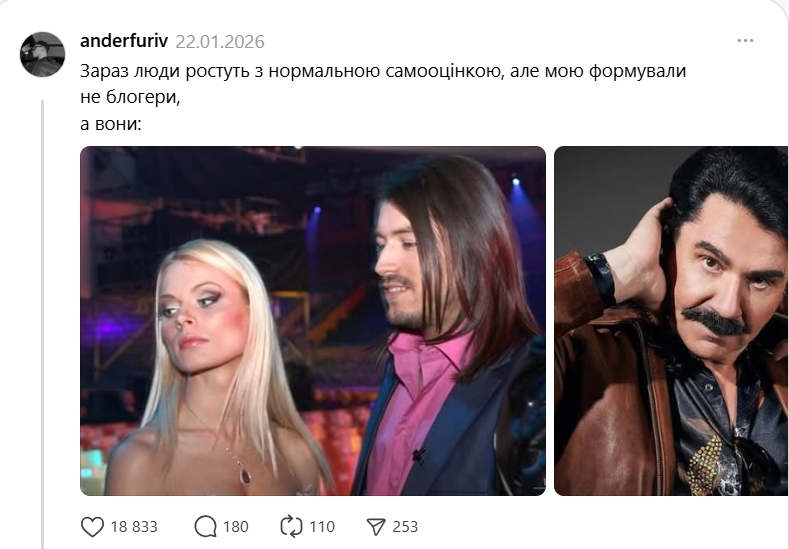
Task: Click the 180 replies count
Action: point(235,526)
